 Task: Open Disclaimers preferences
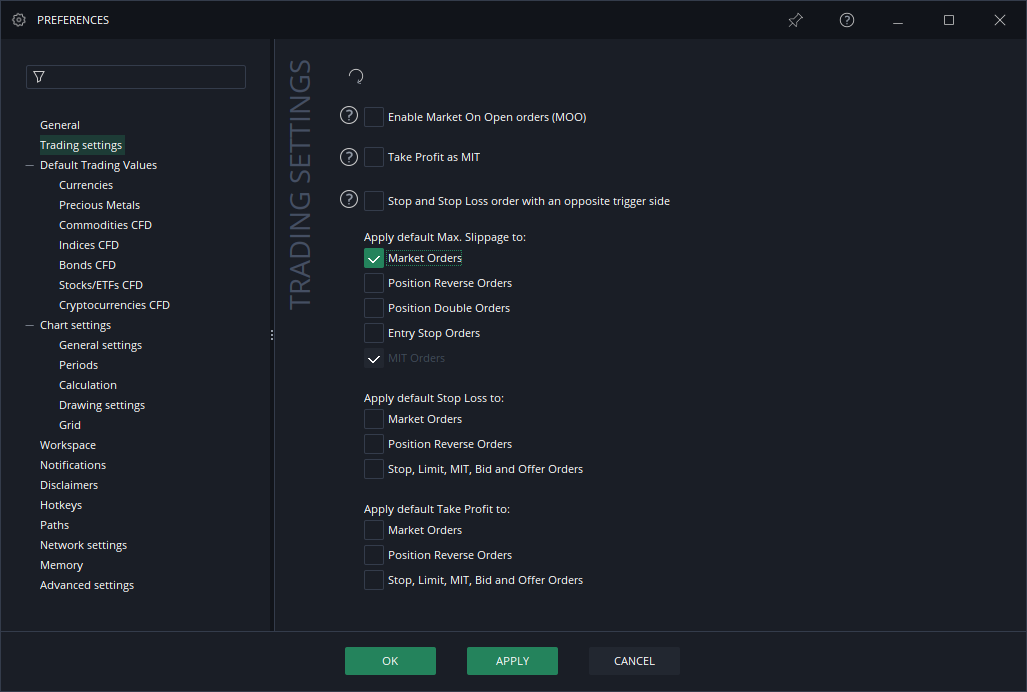[69, 485]
